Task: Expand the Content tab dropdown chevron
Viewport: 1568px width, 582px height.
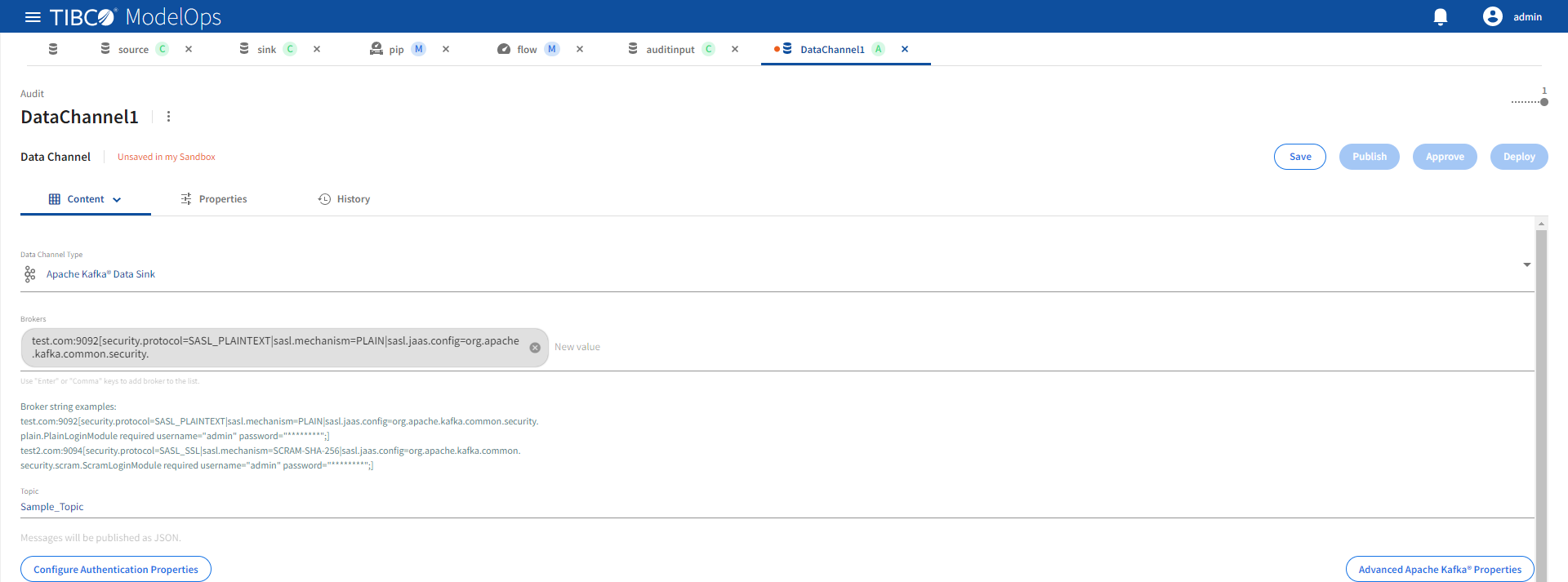Action: click(117, 200)
